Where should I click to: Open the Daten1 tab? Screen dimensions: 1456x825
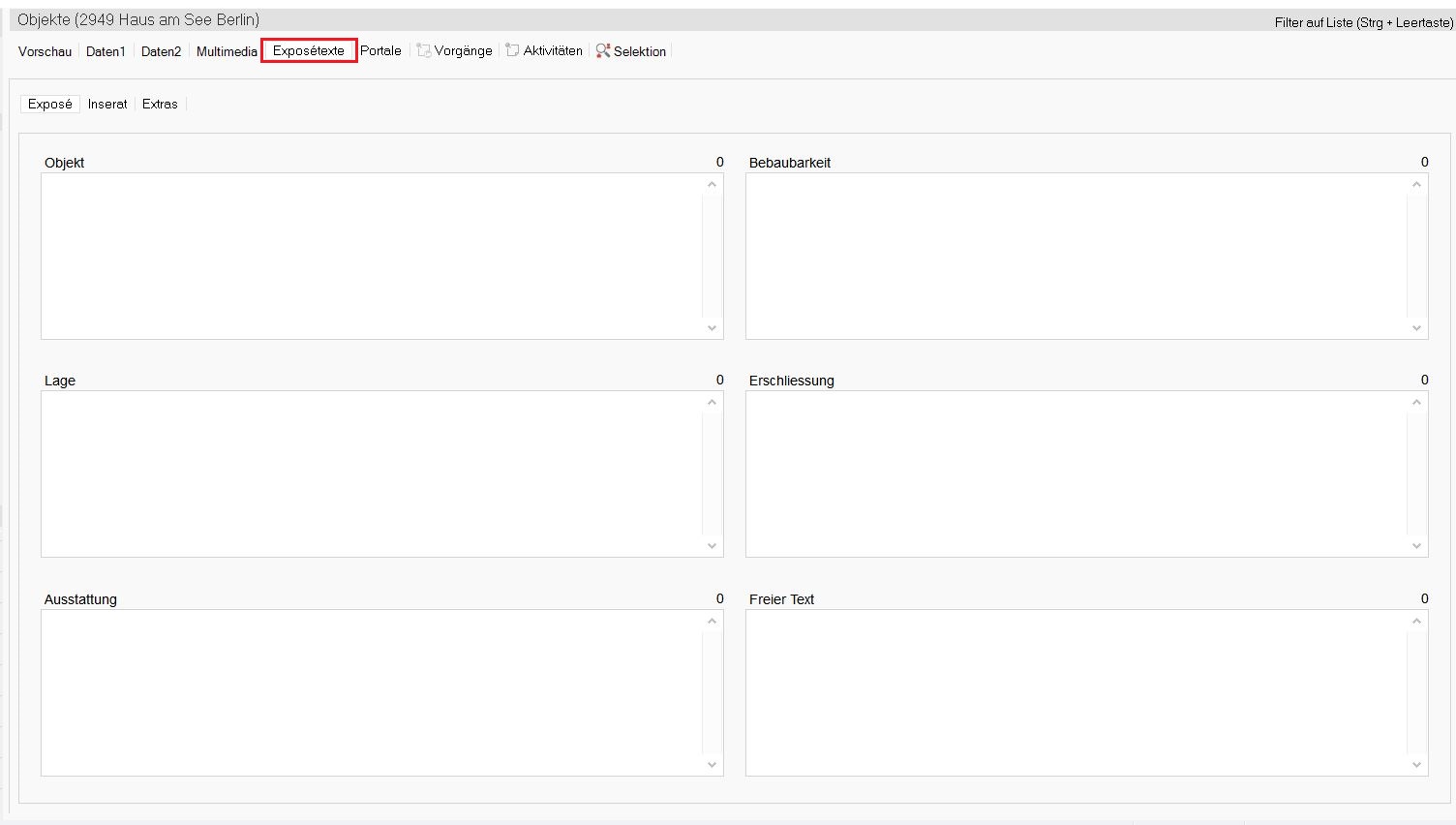(x=106, y=51)
